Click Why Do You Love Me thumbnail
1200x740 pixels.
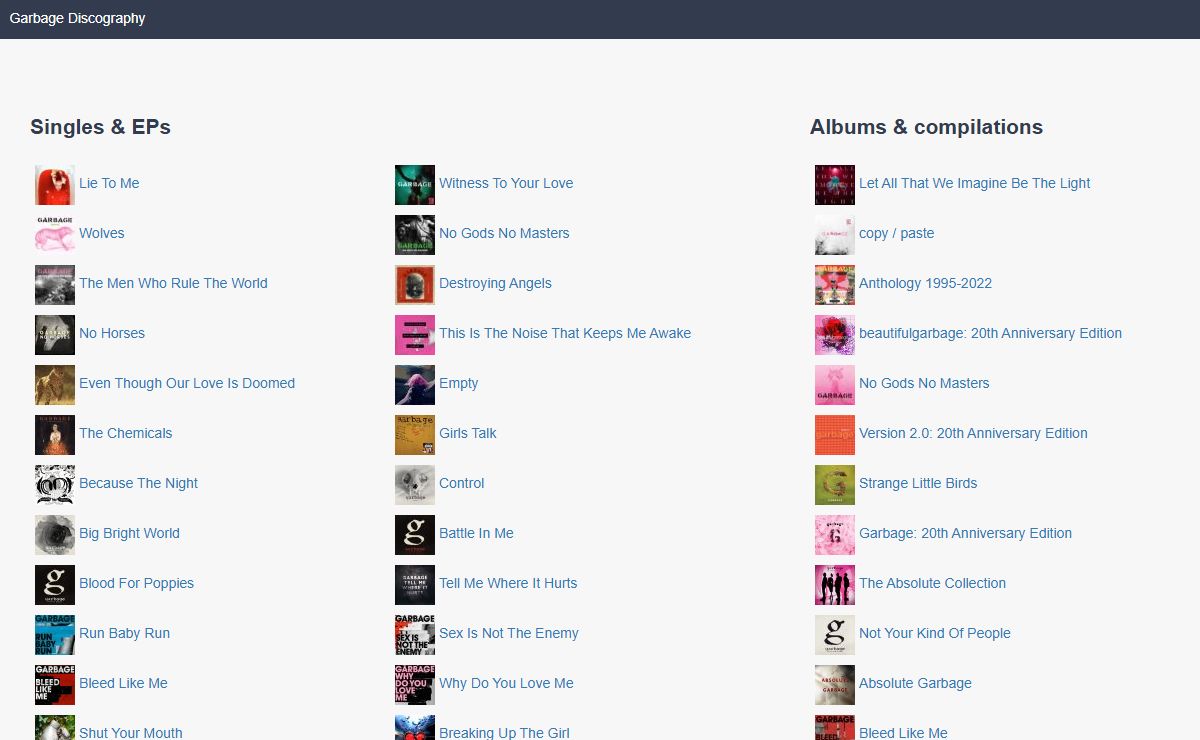(x=415, y=685)
